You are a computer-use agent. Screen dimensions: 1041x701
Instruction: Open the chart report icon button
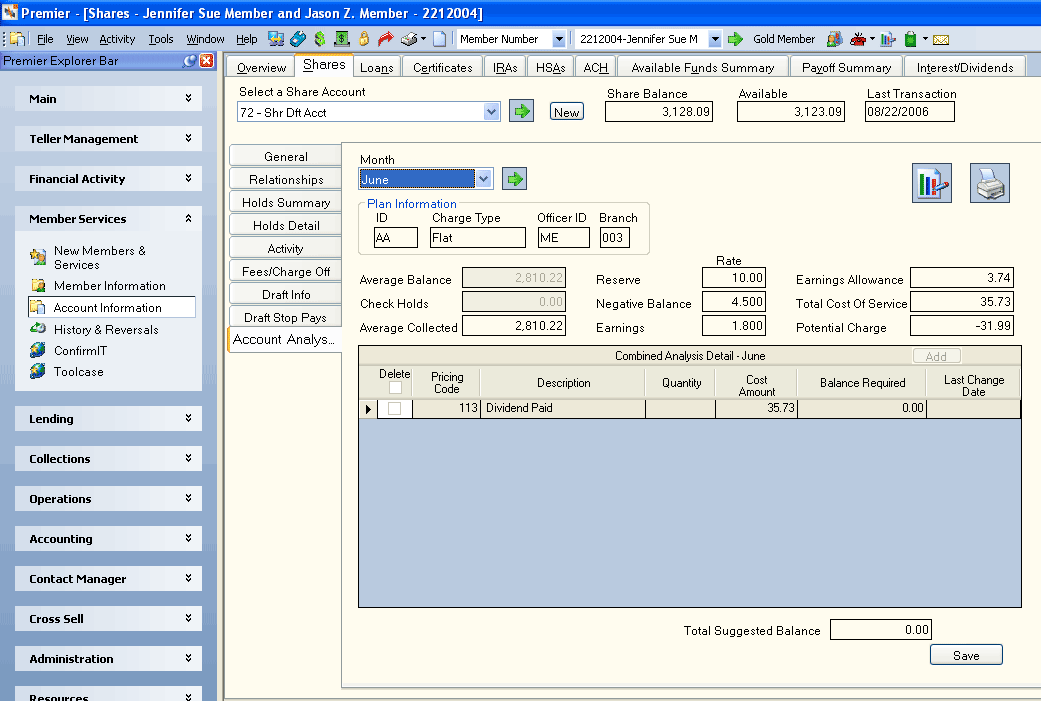(931, 183)
